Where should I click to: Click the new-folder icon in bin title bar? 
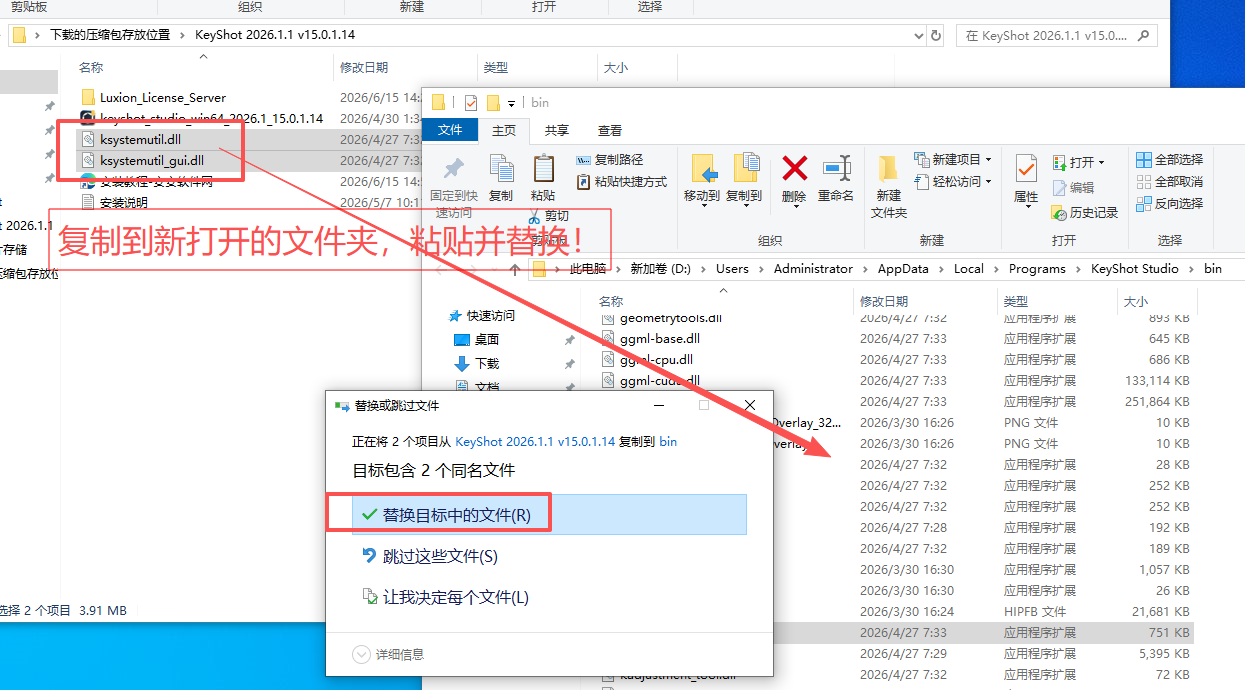tap(493, 103)
